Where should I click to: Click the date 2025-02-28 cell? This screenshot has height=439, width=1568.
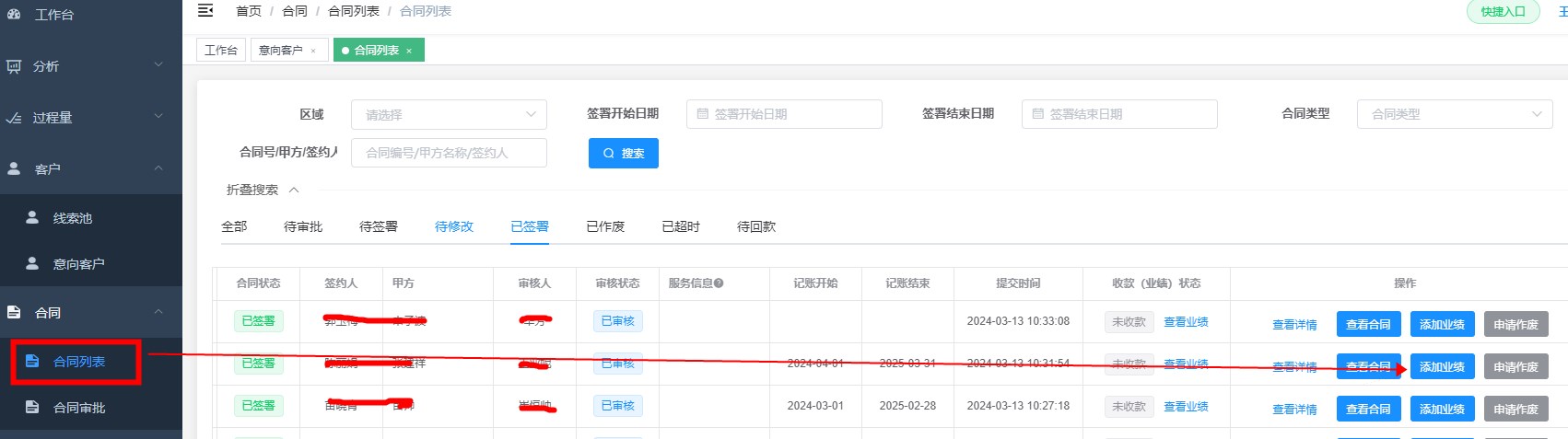click(x=907, y=406)
